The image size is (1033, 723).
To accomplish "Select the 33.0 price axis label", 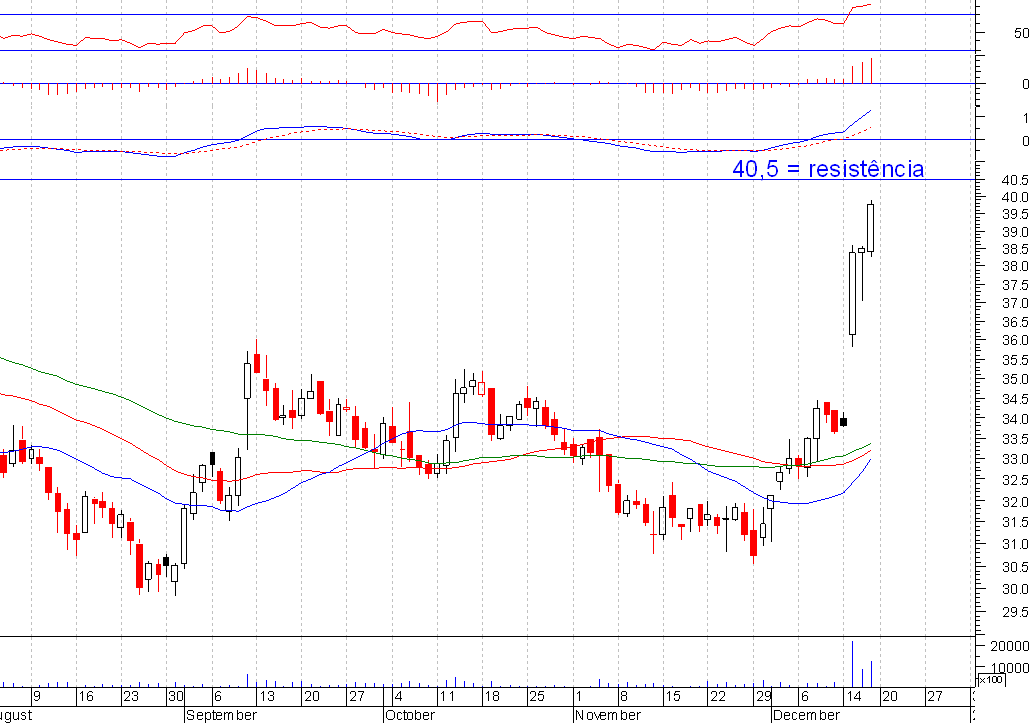I will pos(1015,459).
